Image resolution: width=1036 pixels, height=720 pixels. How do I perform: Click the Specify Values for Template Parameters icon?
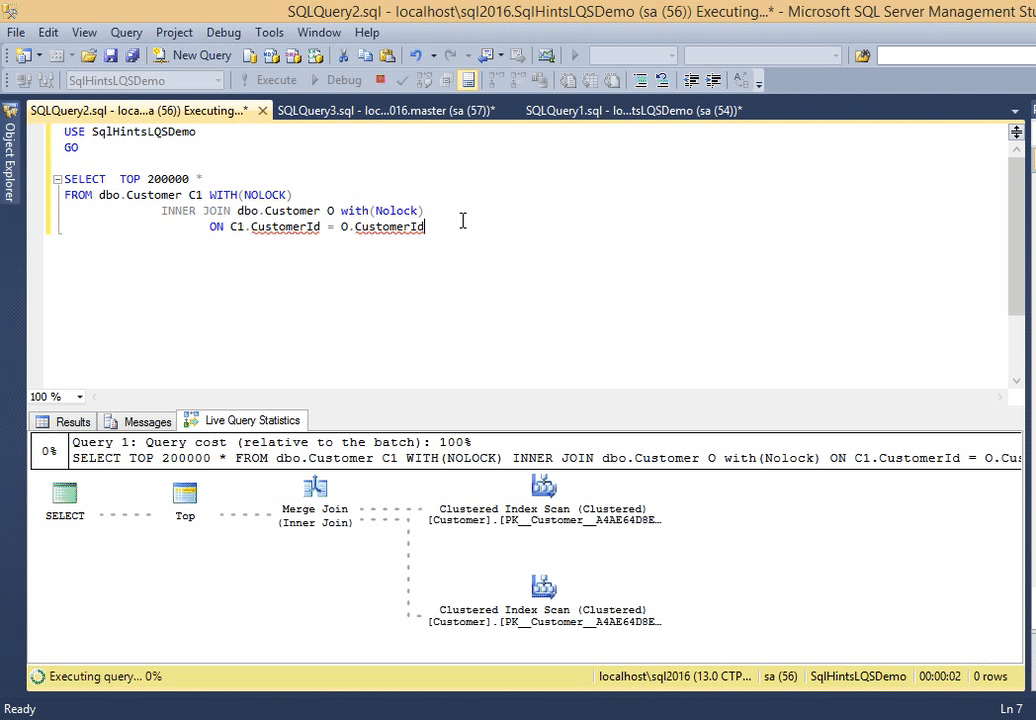[x=741, y=81]
